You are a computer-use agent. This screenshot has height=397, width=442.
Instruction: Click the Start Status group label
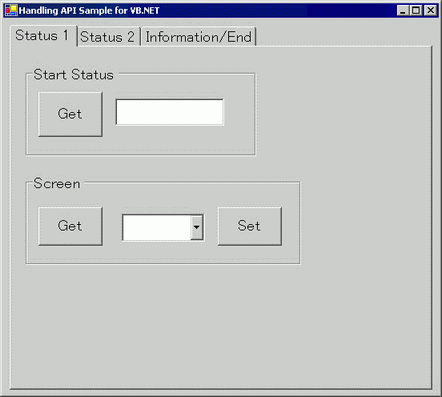[73, 75]
